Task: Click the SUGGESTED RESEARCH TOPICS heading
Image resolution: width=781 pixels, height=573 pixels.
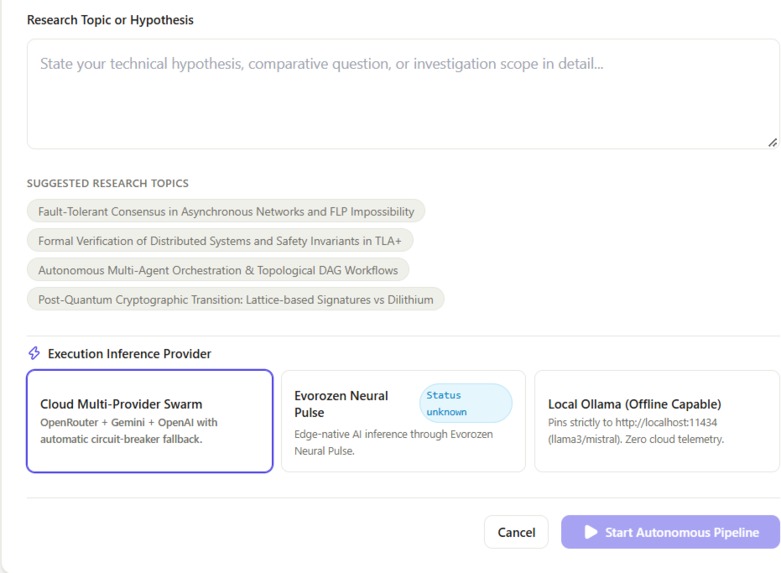Action: point(108,183)
